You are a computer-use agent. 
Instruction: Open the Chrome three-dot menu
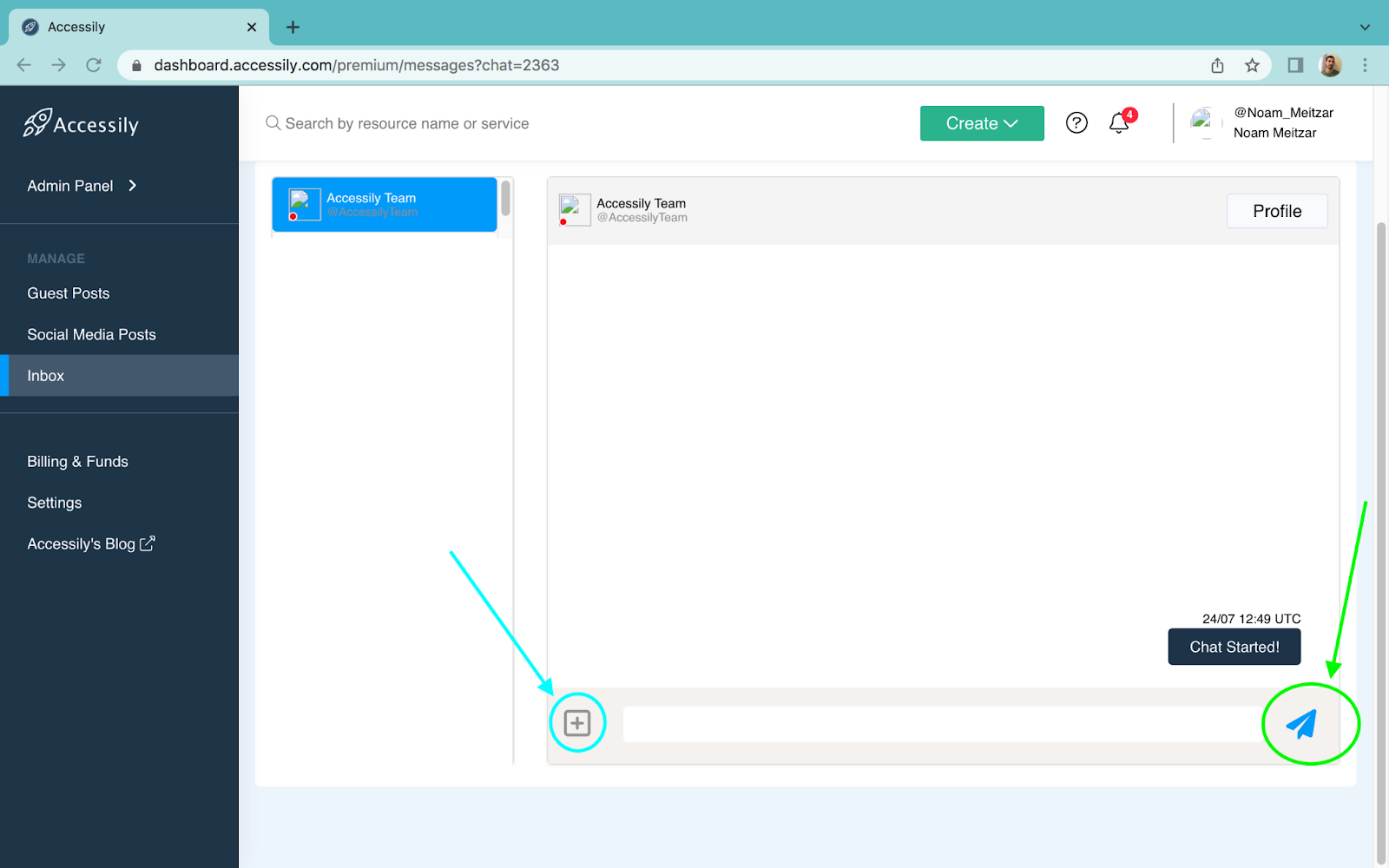tap(1365, 65)
